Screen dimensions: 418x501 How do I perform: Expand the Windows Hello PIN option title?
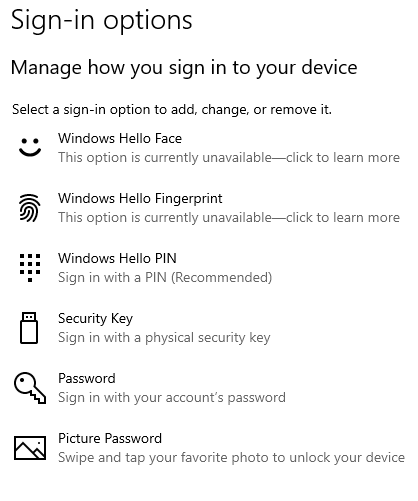pos(117,258)
